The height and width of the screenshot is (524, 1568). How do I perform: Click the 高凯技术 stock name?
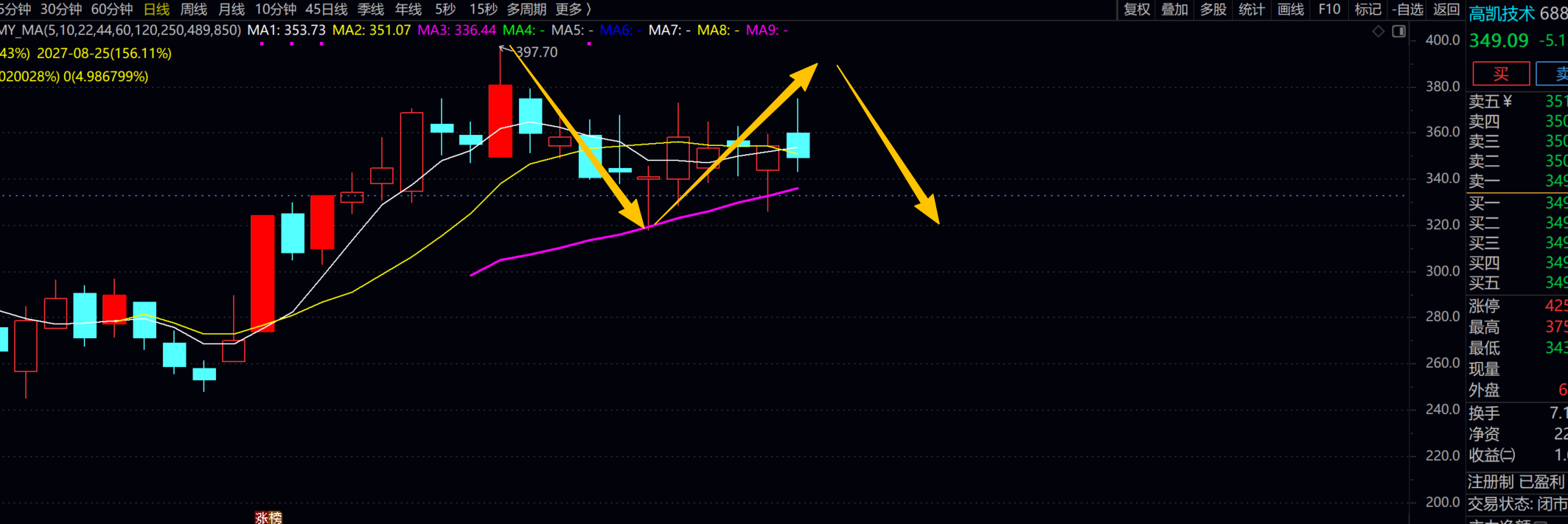1502,13
